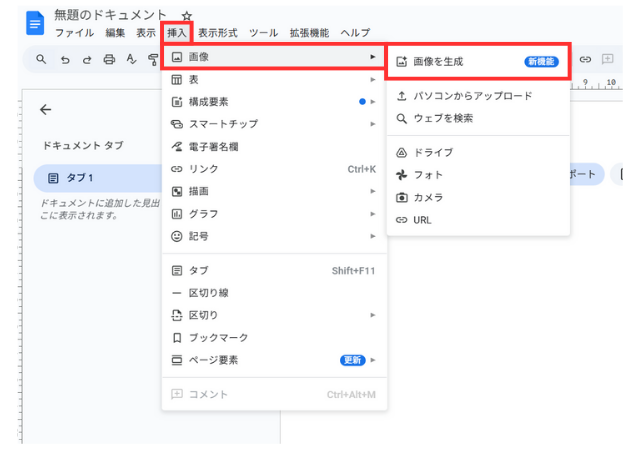Insert image from ドライブ
640x450 pixels.
point(478,153)
